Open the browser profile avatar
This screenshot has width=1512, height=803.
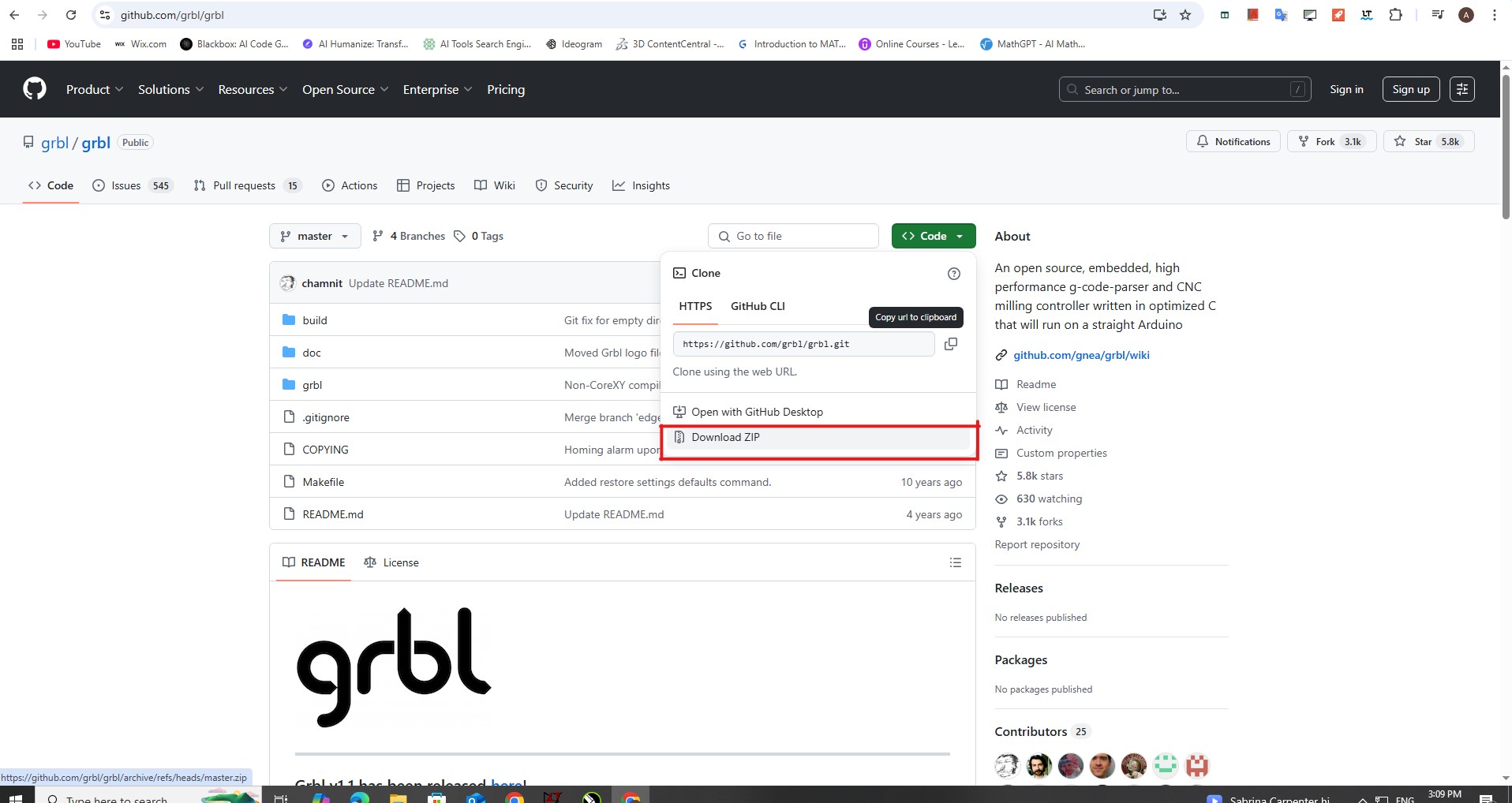1466,15
